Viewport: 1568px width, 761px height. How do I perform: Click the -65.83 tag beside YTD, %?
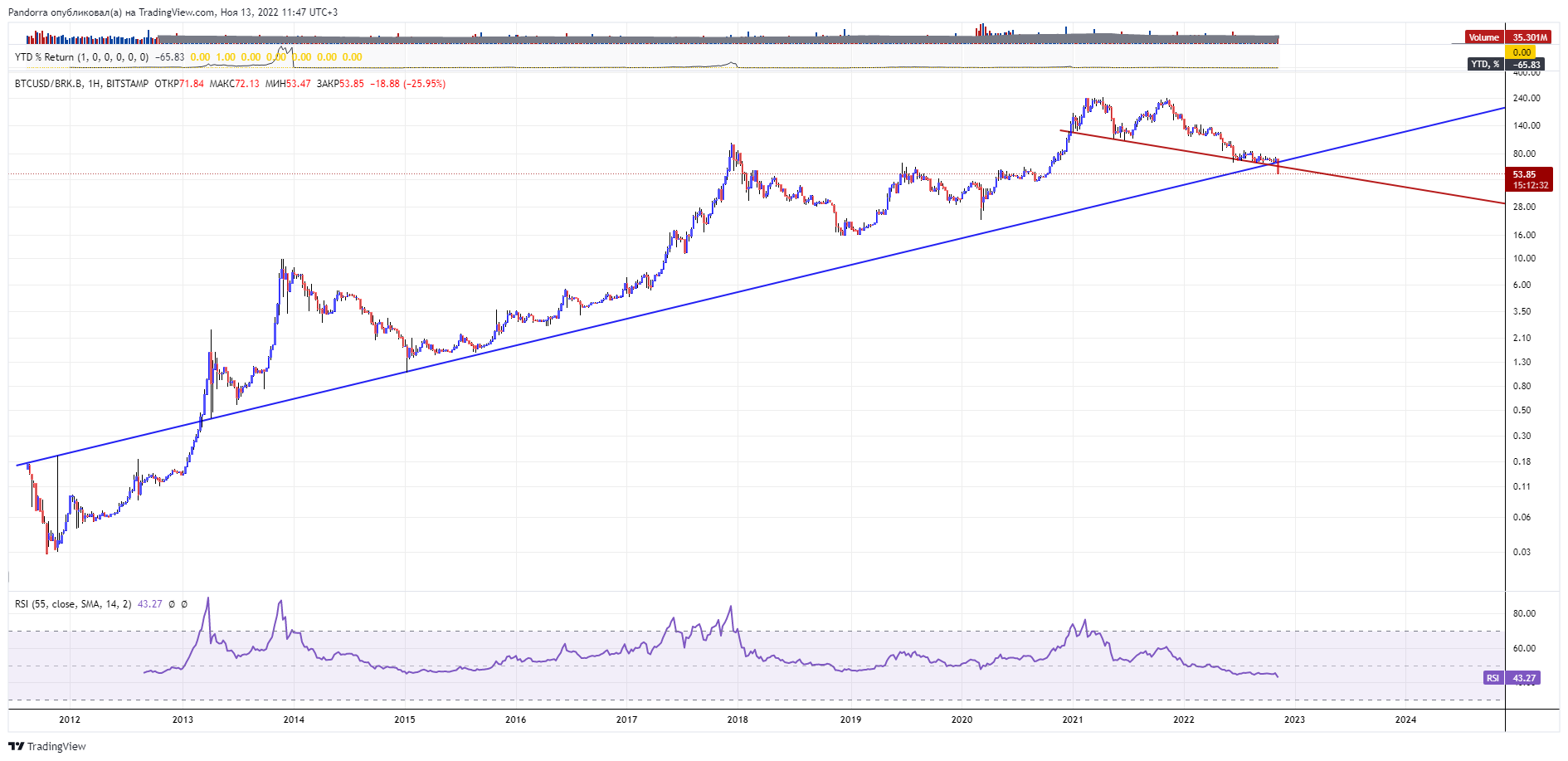(x=1526, y=64)
